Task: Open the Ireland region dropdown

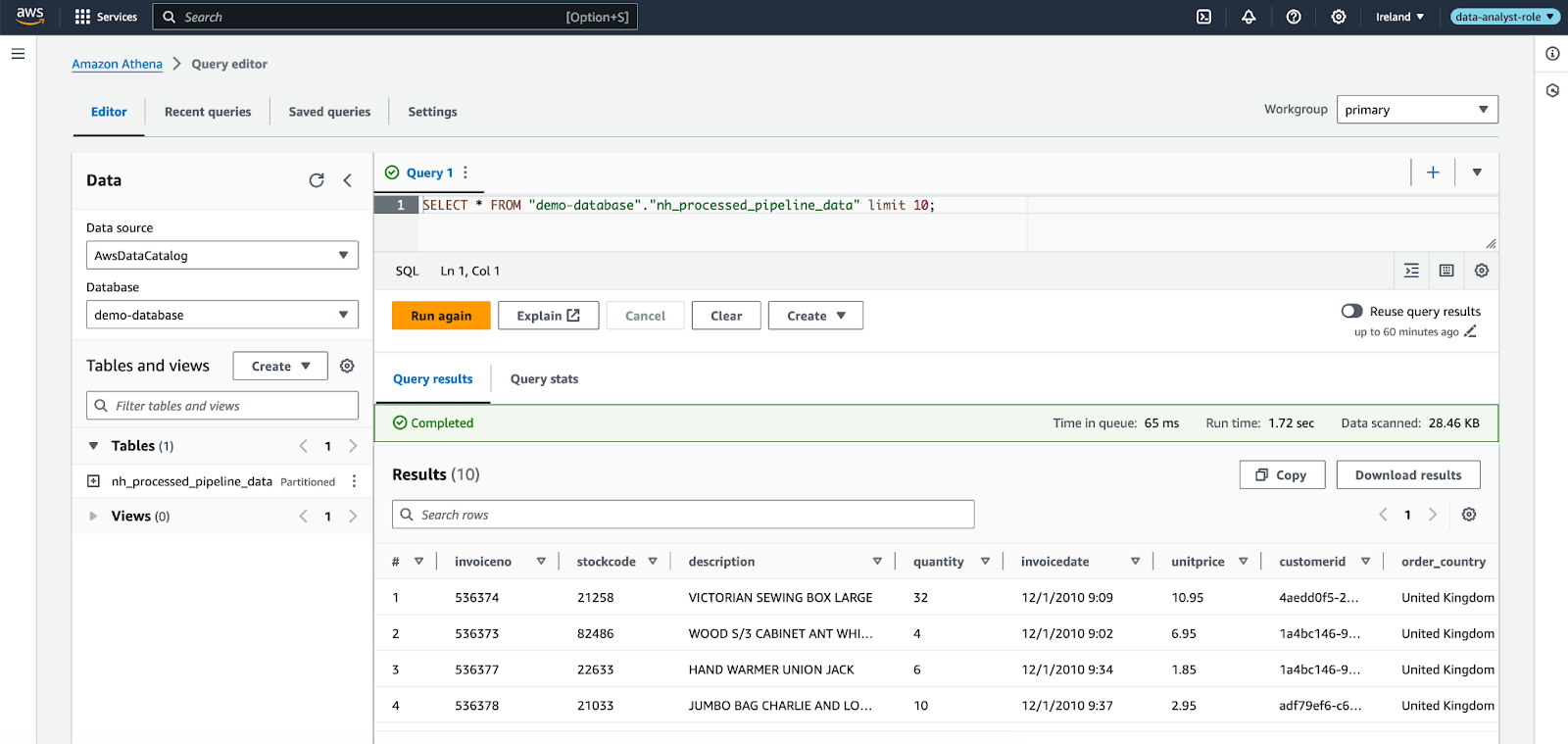Action: pyautogui.click(x=1399, y=17)
